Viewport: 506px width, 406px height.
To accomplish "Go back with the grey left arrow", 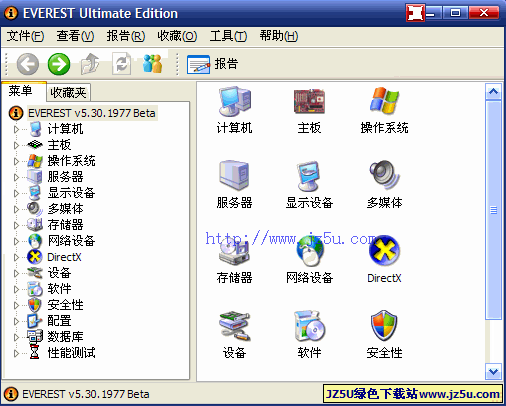I will point(28,64).
